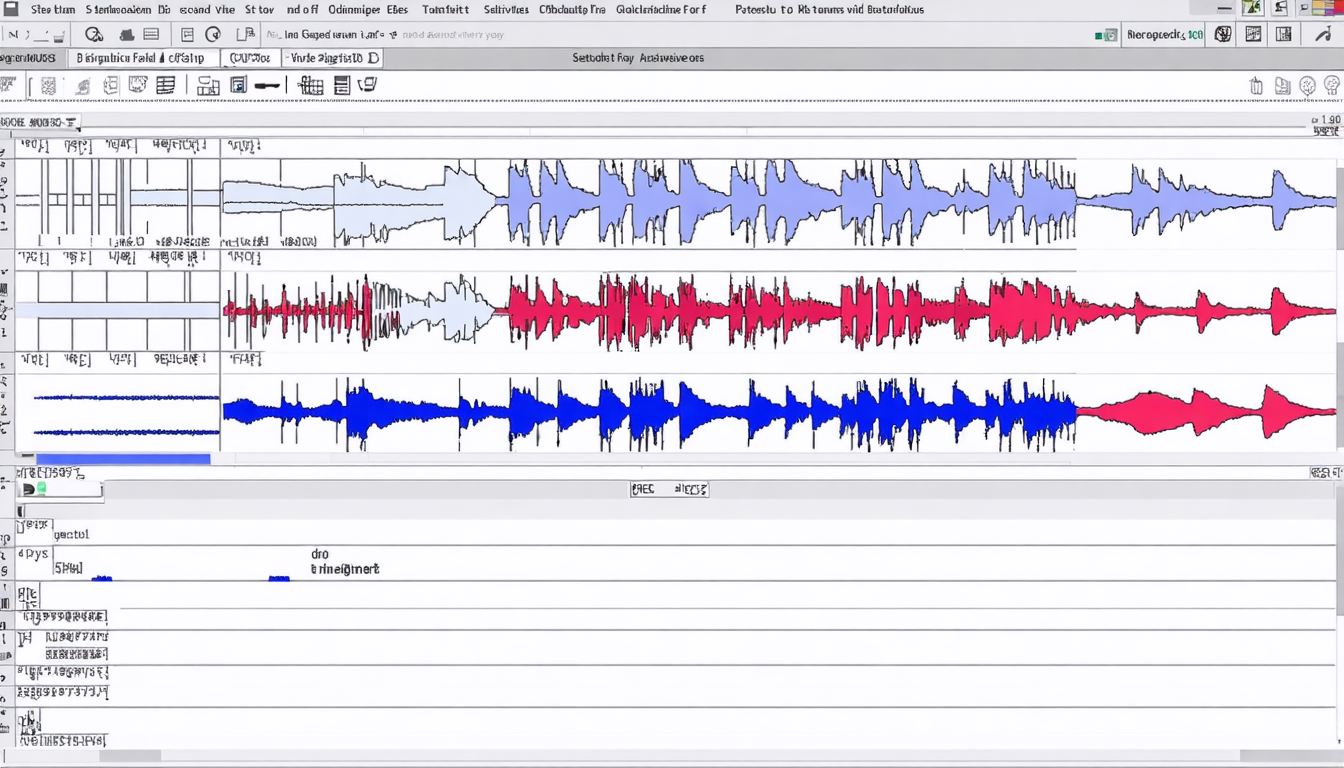1344x768 pixels.
Task: Click the search text field in second toolbar
Action: [x=385, y=35]
